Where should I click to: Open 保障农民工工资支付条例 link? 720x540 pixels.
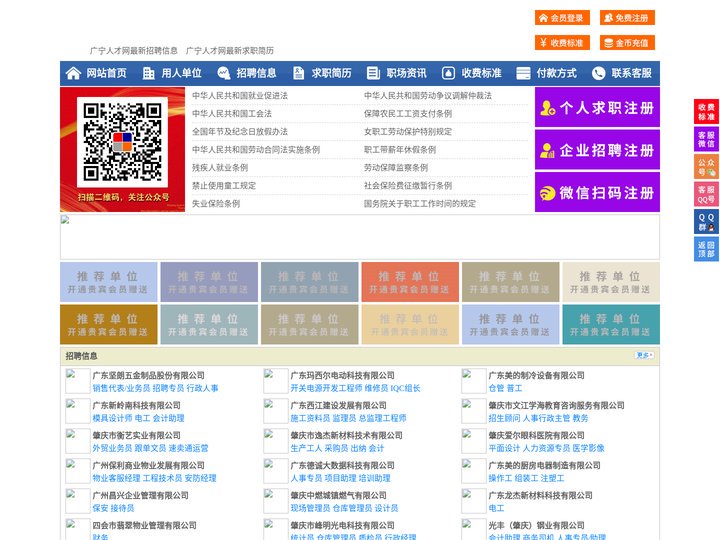coord(408,113)
